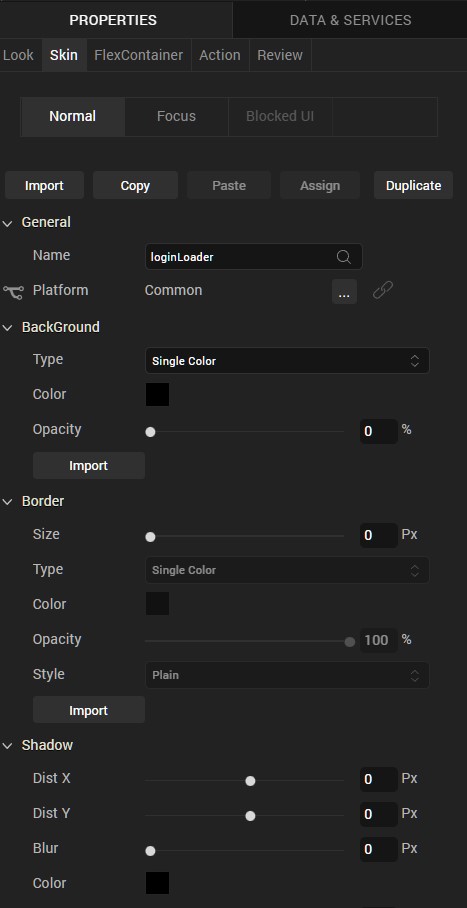The image size is (467, 908).
Task: Open the Shadow Color swatch
Action: pos(157,883)
